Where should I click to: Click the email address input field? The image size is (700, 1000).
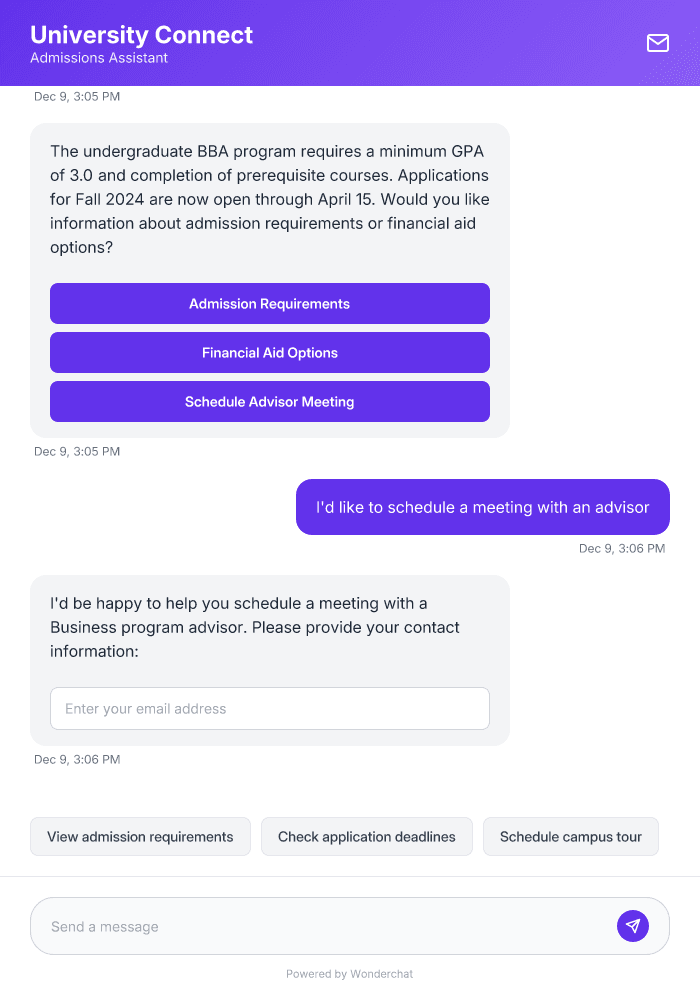[x=269, y=708]
